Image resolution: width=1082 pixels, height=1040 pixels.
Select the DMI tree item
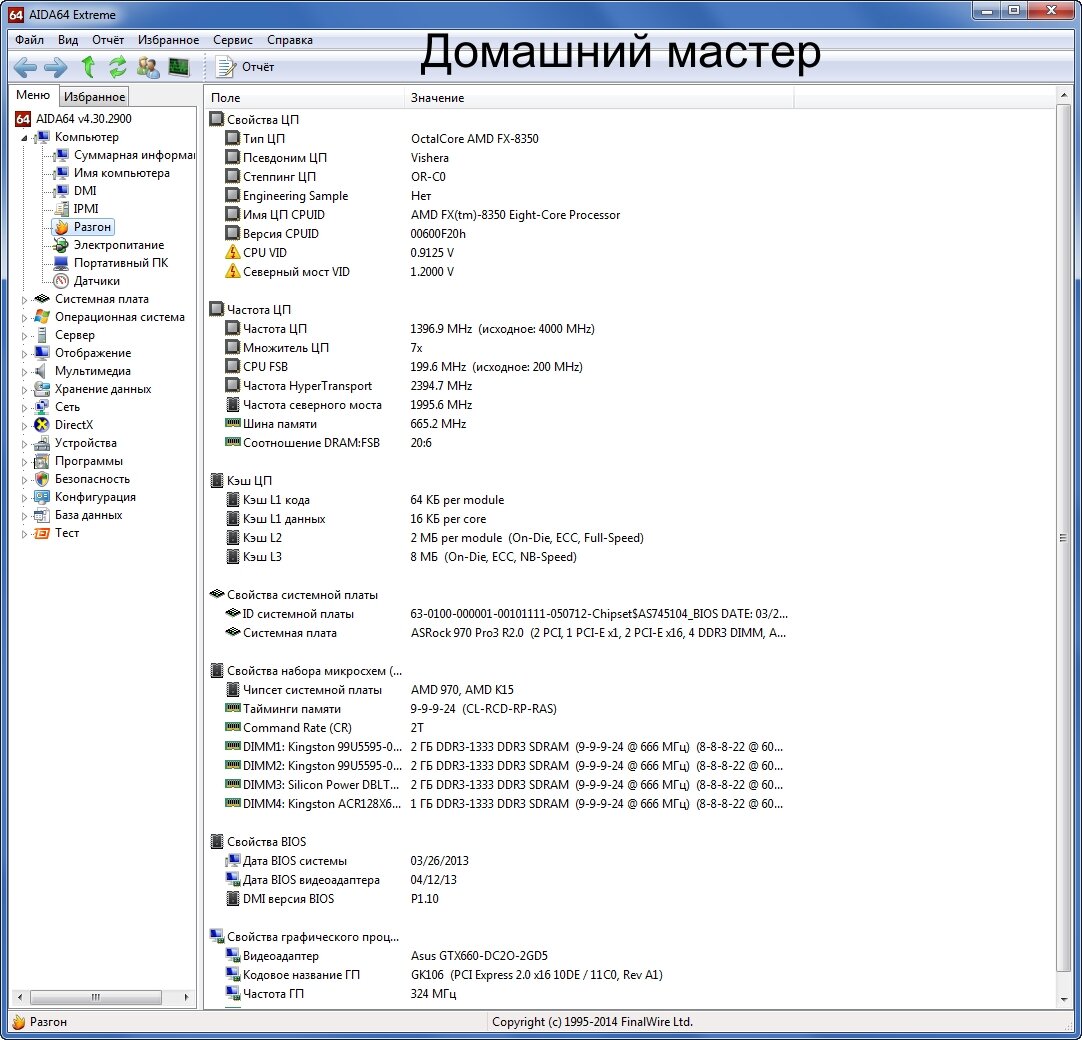pos(85,191)
